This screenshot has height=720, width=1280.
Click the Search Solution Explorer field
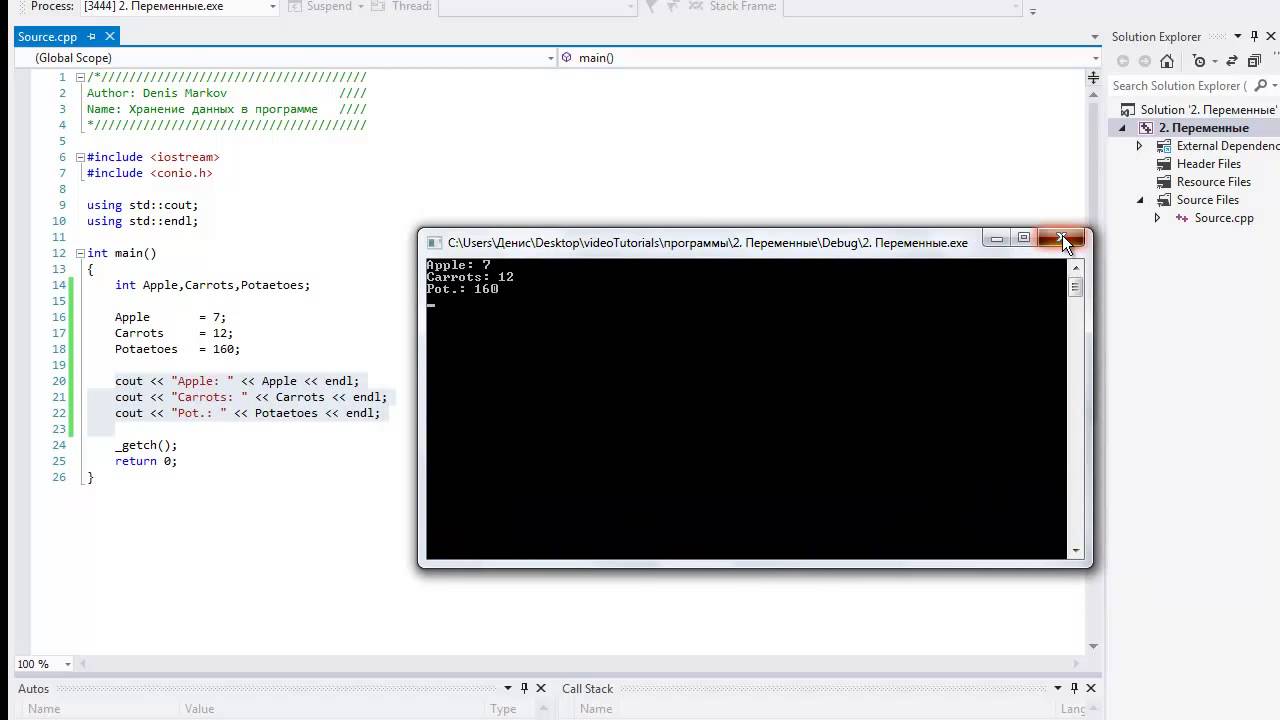1180,86
